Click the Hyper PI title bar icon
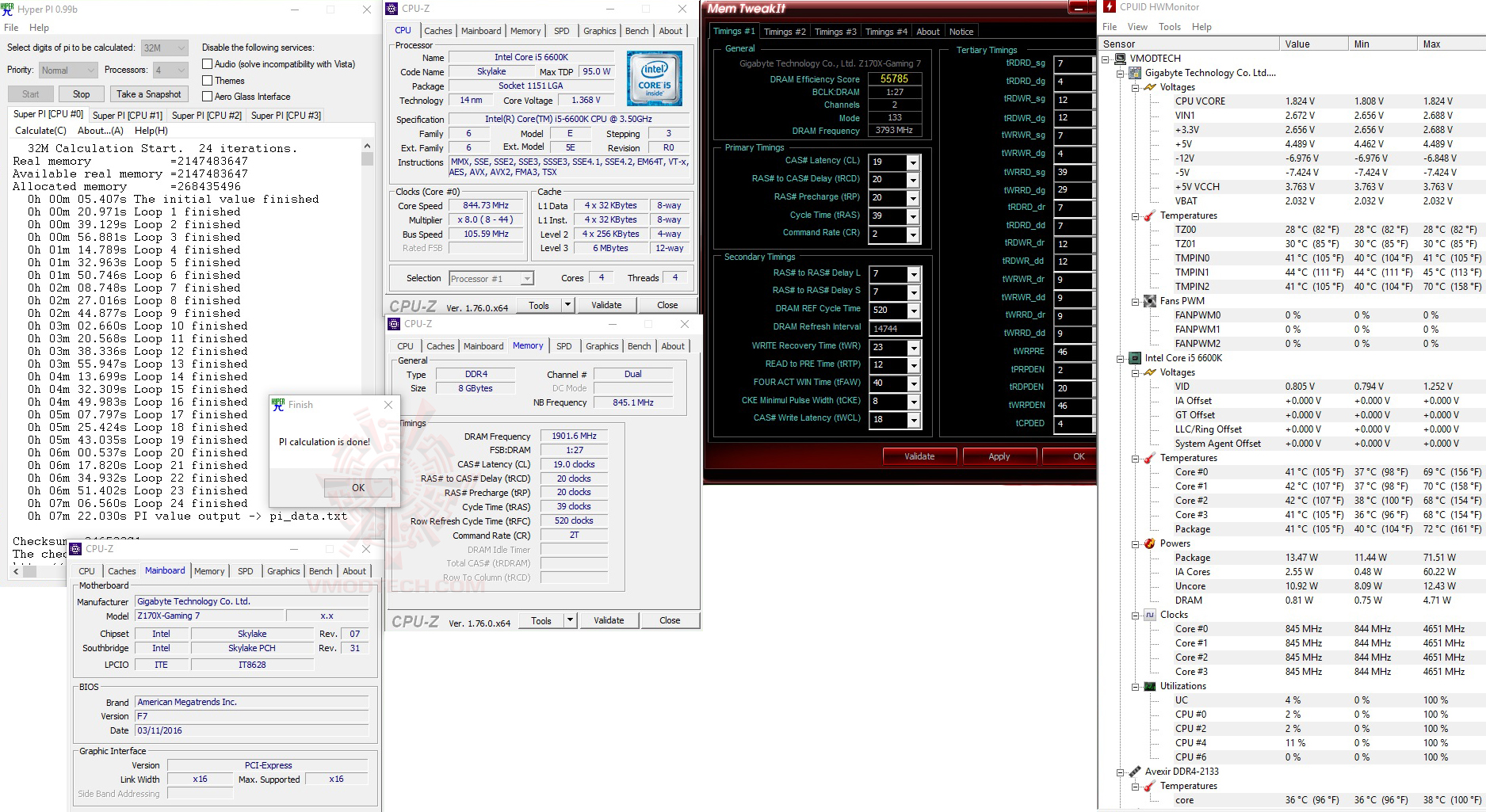Viewport: 1486px width, 812px height. 8,10
